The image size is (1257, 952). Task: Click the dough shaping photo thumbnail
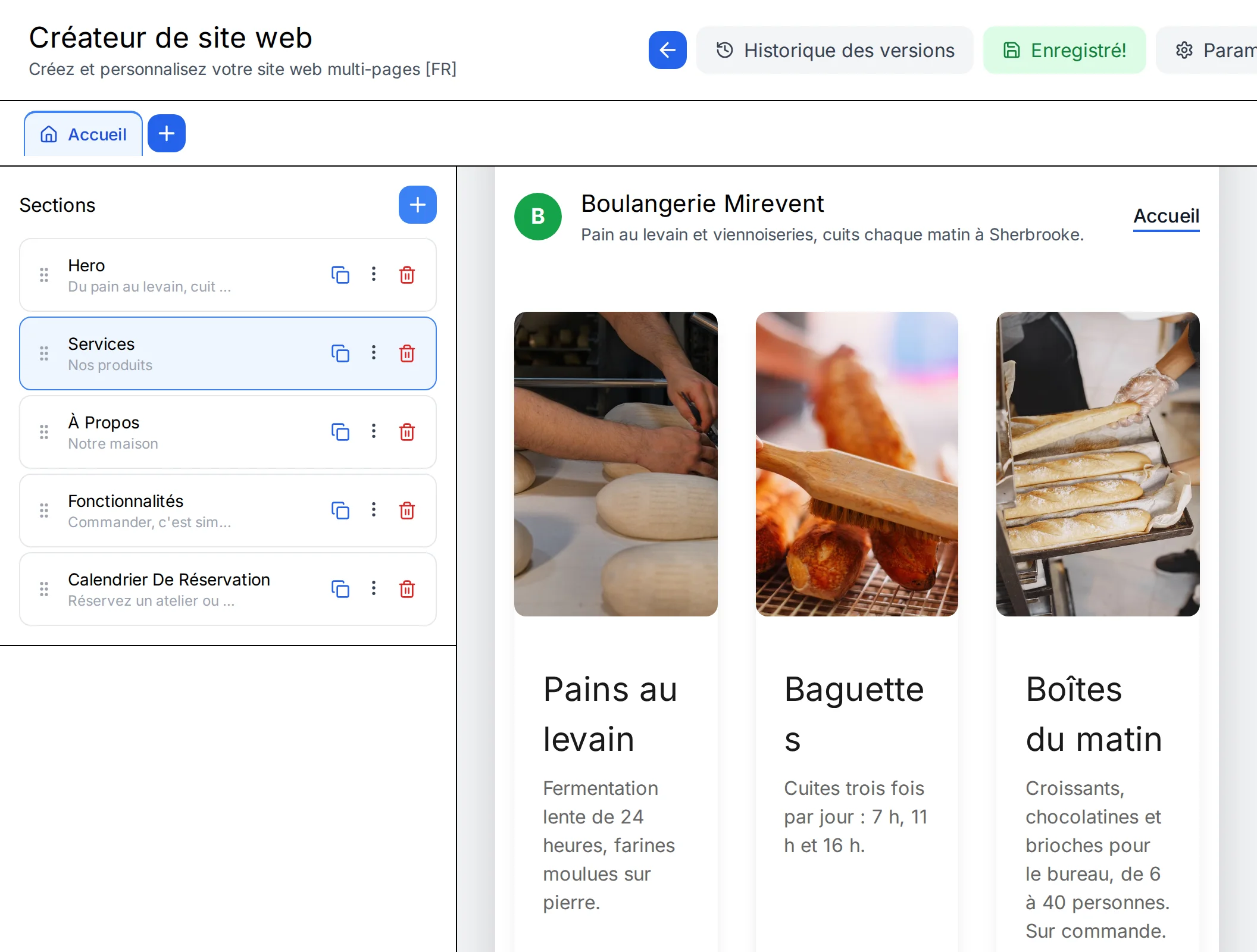616,464
